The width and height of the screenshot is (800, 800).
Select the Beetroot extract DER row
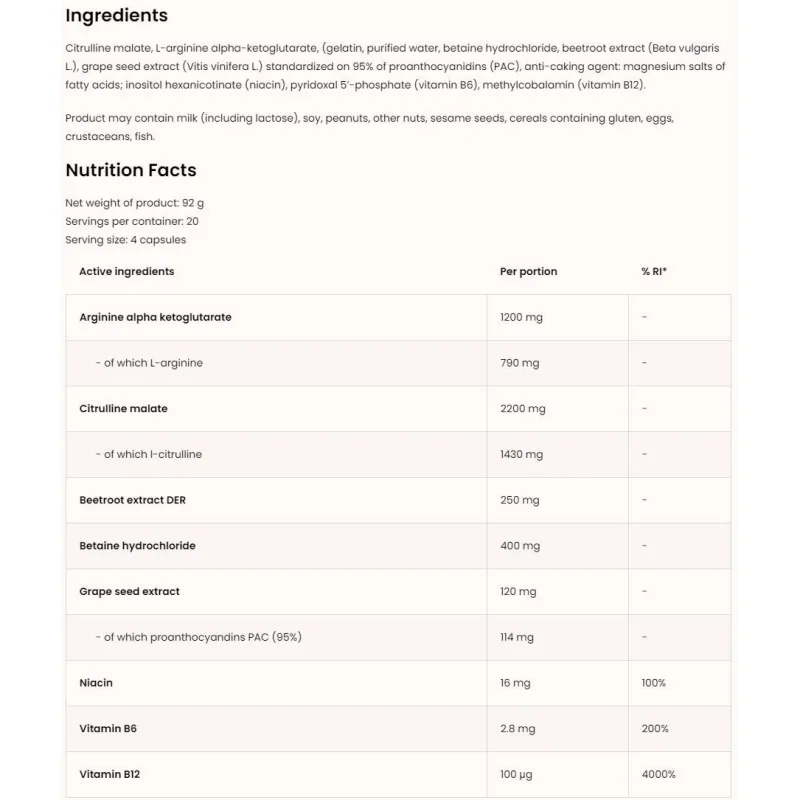398,500
